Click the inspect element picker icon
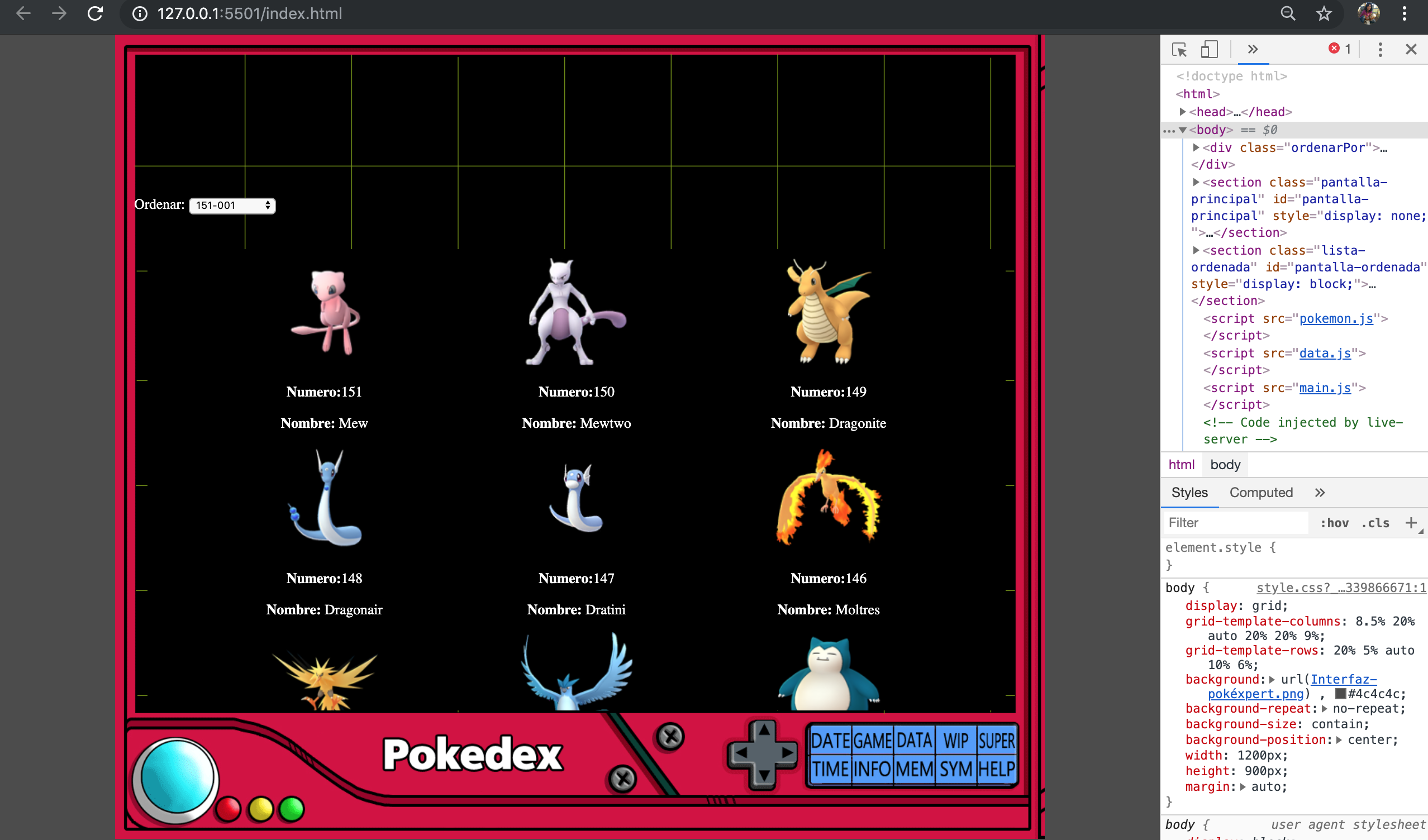1428x840 pixels. pyautogui.click(x=1179, y=50)
